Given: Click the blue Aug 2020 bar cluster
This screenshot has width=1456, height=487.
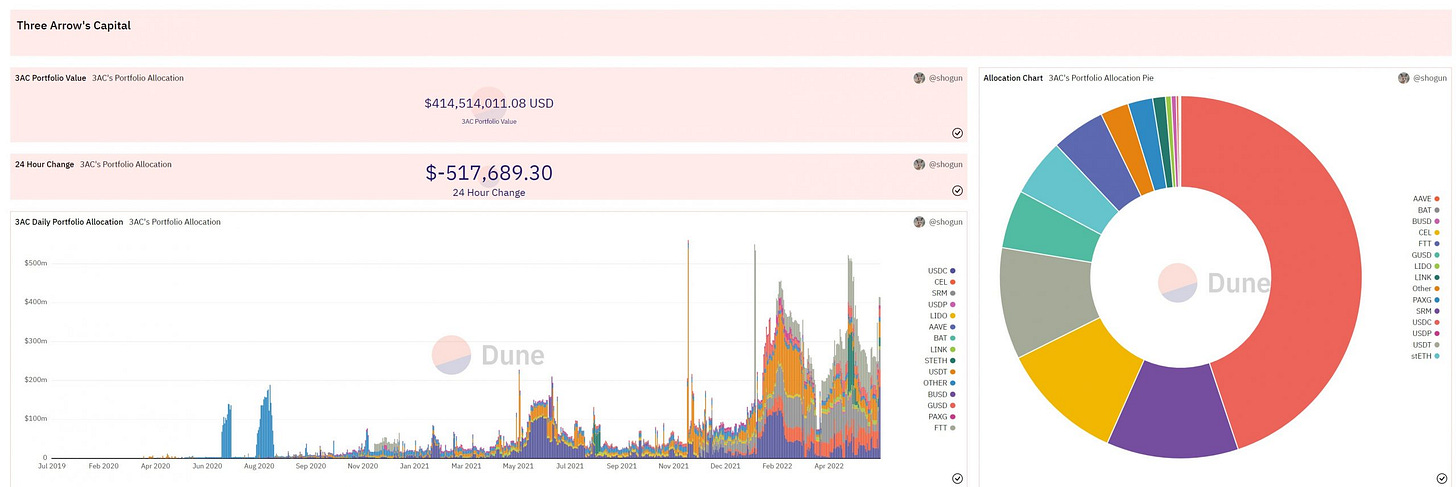Looking at the screenshot, I should click(265, 425).
